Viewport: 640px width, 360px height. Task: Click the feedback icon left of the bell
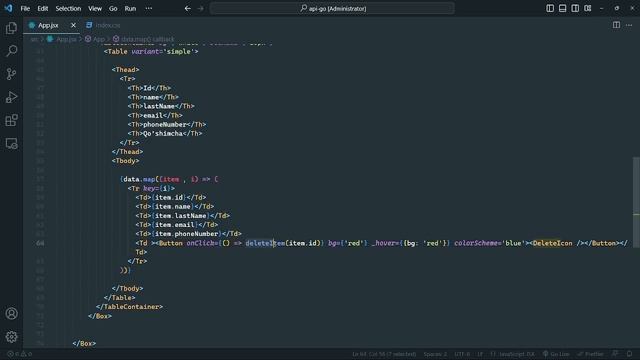(615, 354)
